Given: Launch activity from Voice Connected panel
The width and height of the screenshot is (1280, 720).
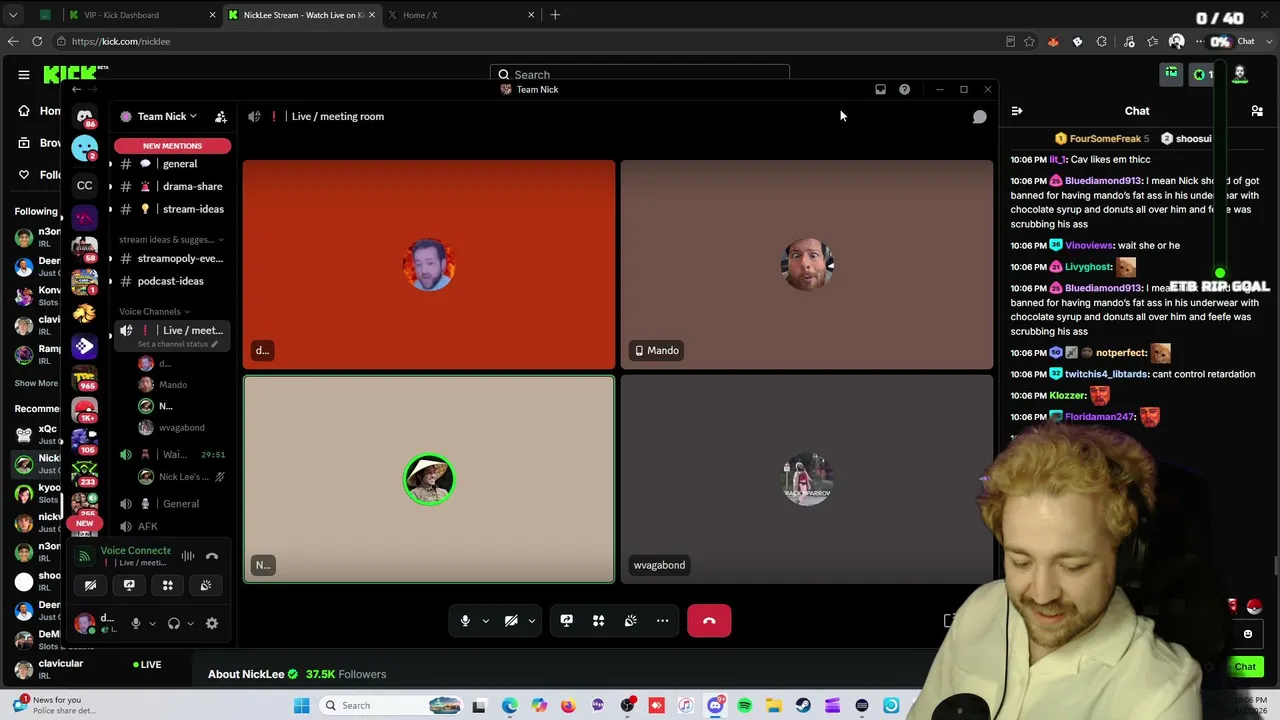Looking at the screenshot, I should coord(168,585).
